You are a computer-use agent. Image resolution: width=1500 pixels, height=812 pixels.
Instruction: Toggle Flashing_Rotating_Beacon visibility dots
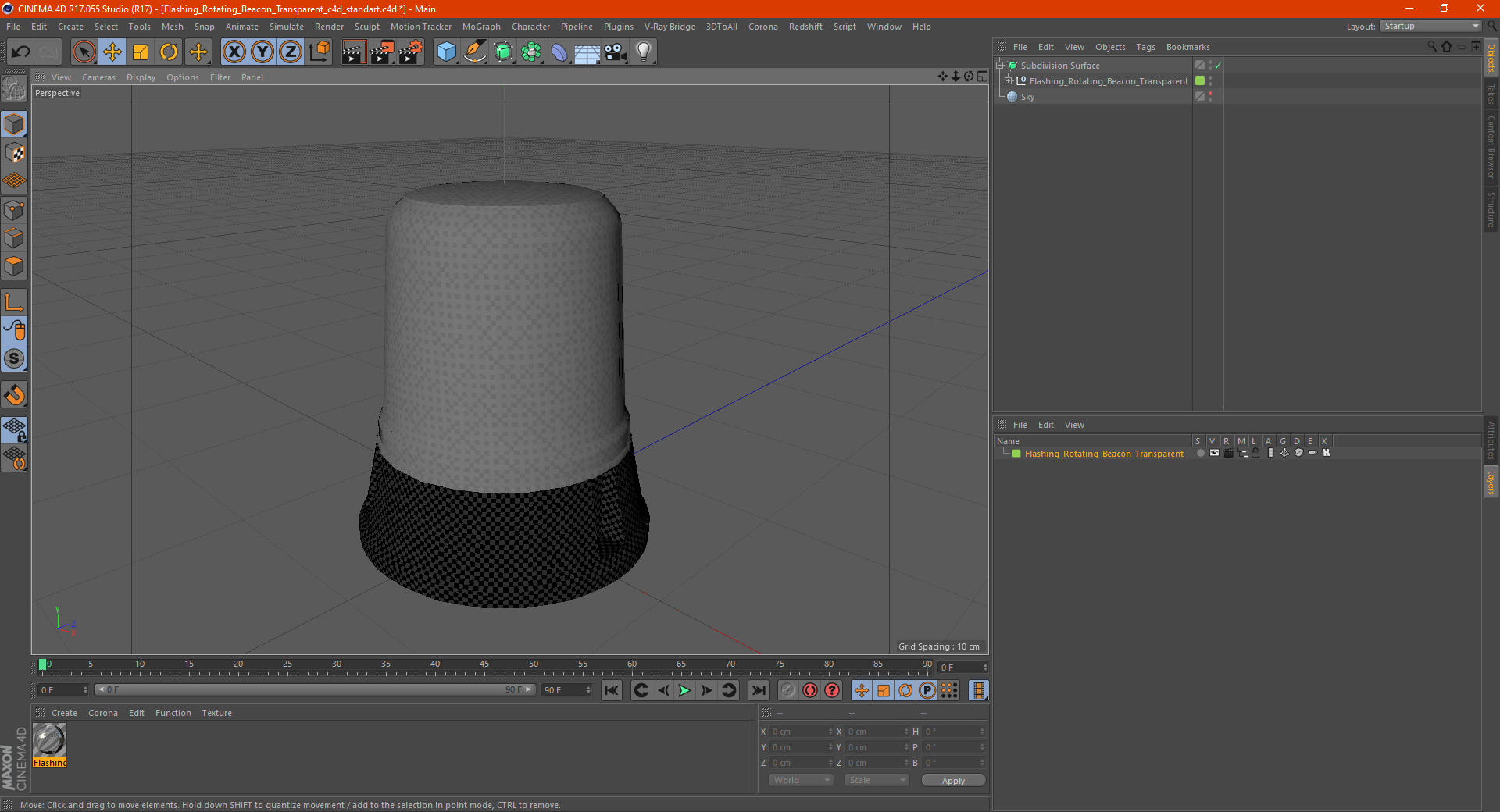(x=1210, y=81)
